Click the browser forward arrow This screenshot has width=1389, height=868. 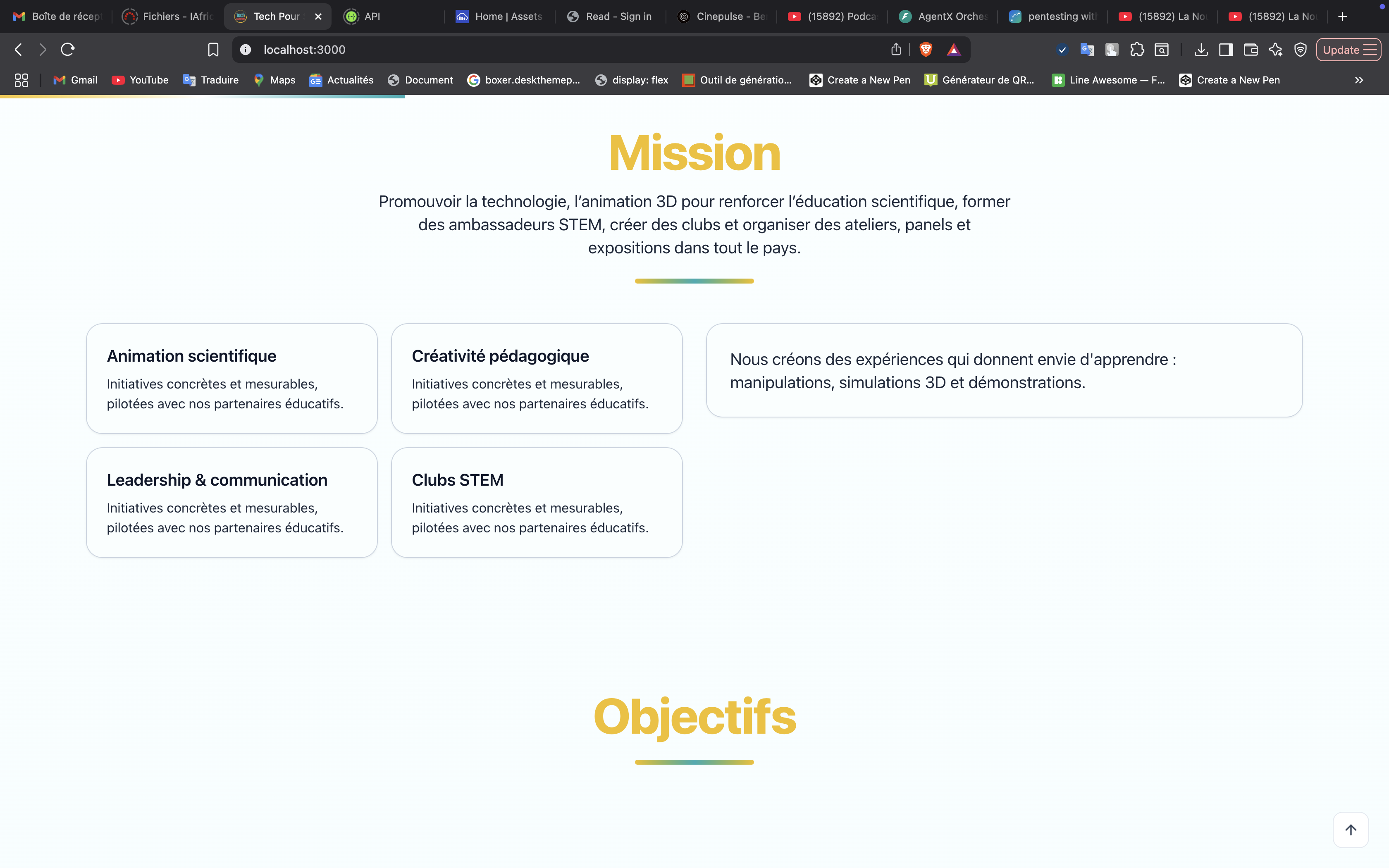tap(43, 50)
